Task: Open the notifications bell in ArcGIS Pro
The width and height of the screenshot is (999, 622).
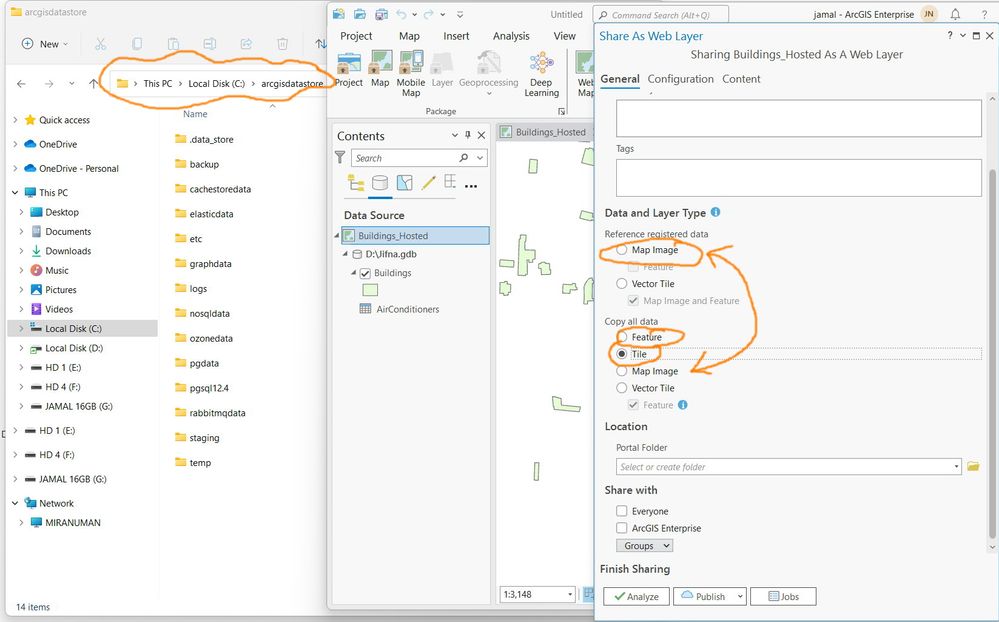Action: click(955, 14)
